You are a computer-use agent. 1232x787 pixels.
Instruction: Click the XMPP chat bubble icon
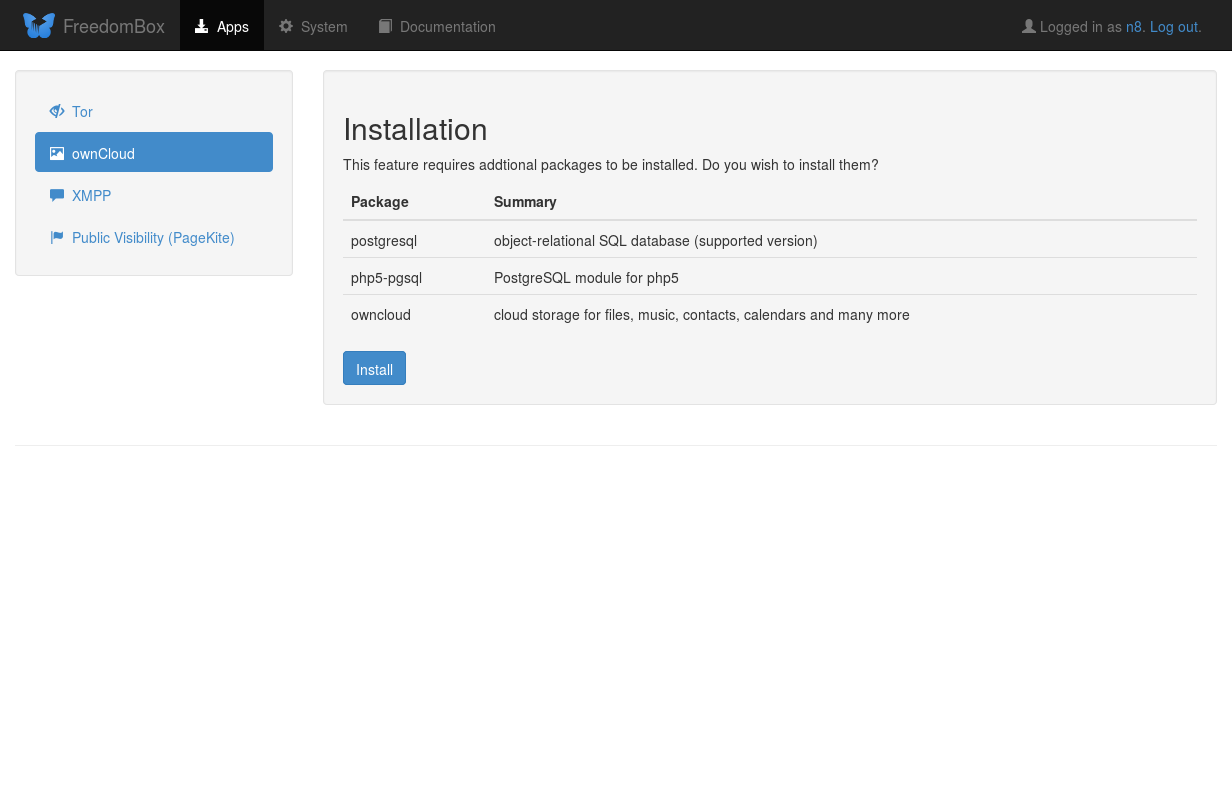point(57,196)
